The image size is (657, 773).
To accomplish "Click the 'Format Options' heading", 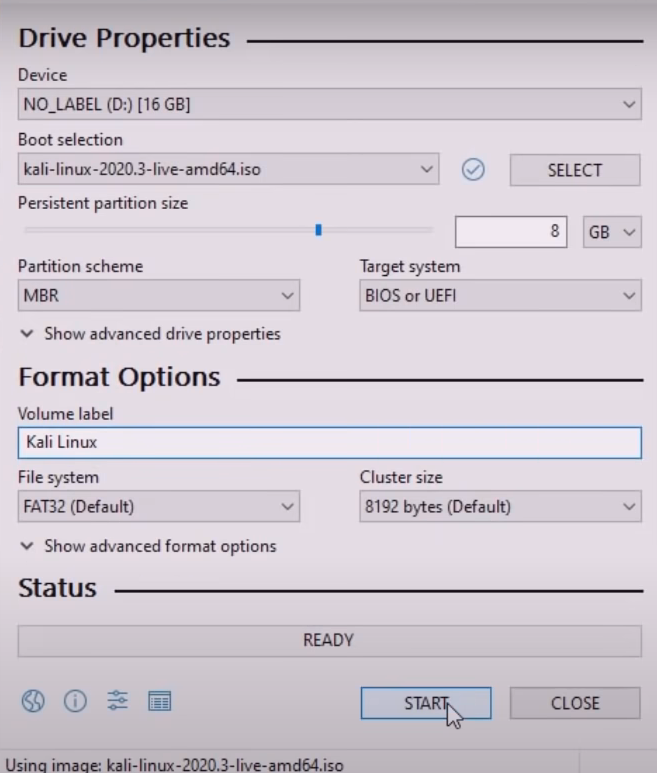I will 119,377.
